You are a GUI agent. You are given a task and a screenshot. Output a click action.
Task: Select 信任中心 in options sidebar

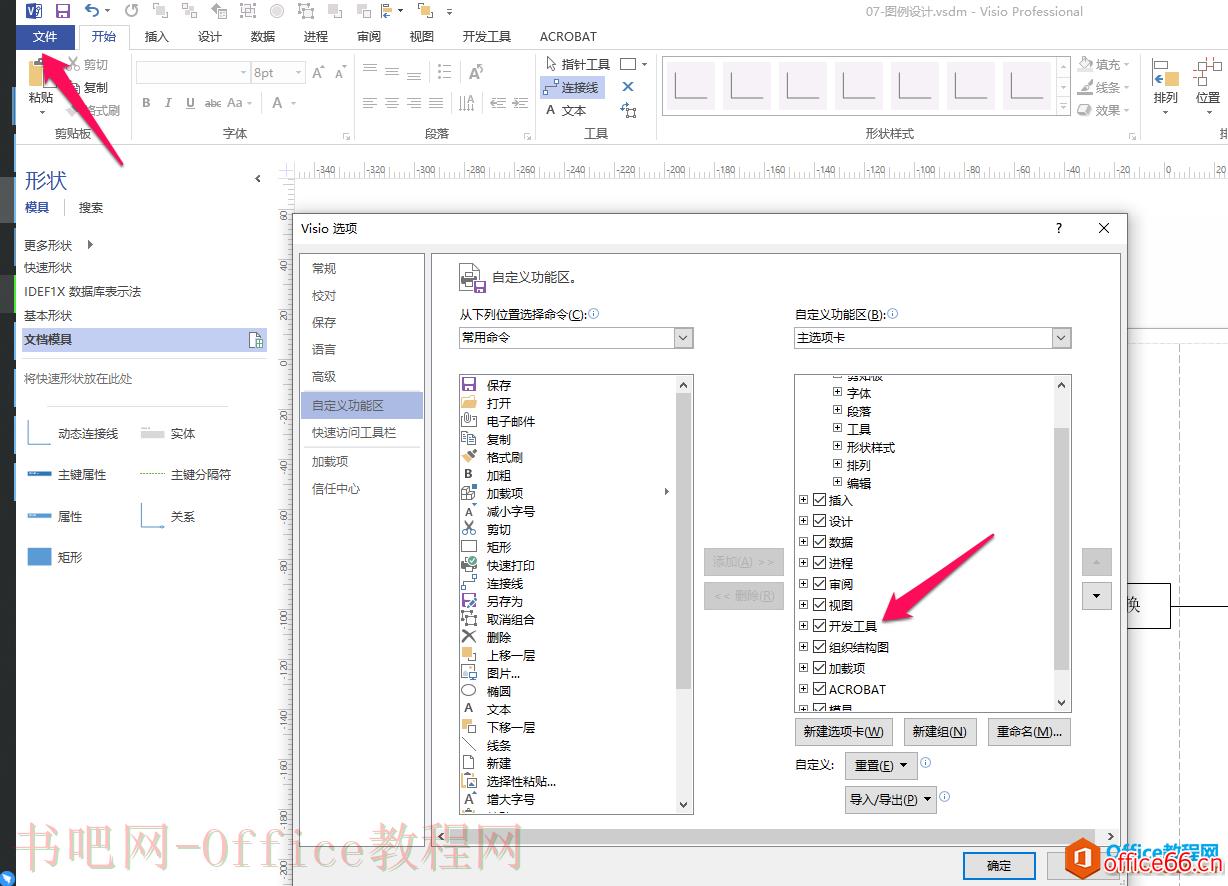pyautogui.click(x=361, y=489)
